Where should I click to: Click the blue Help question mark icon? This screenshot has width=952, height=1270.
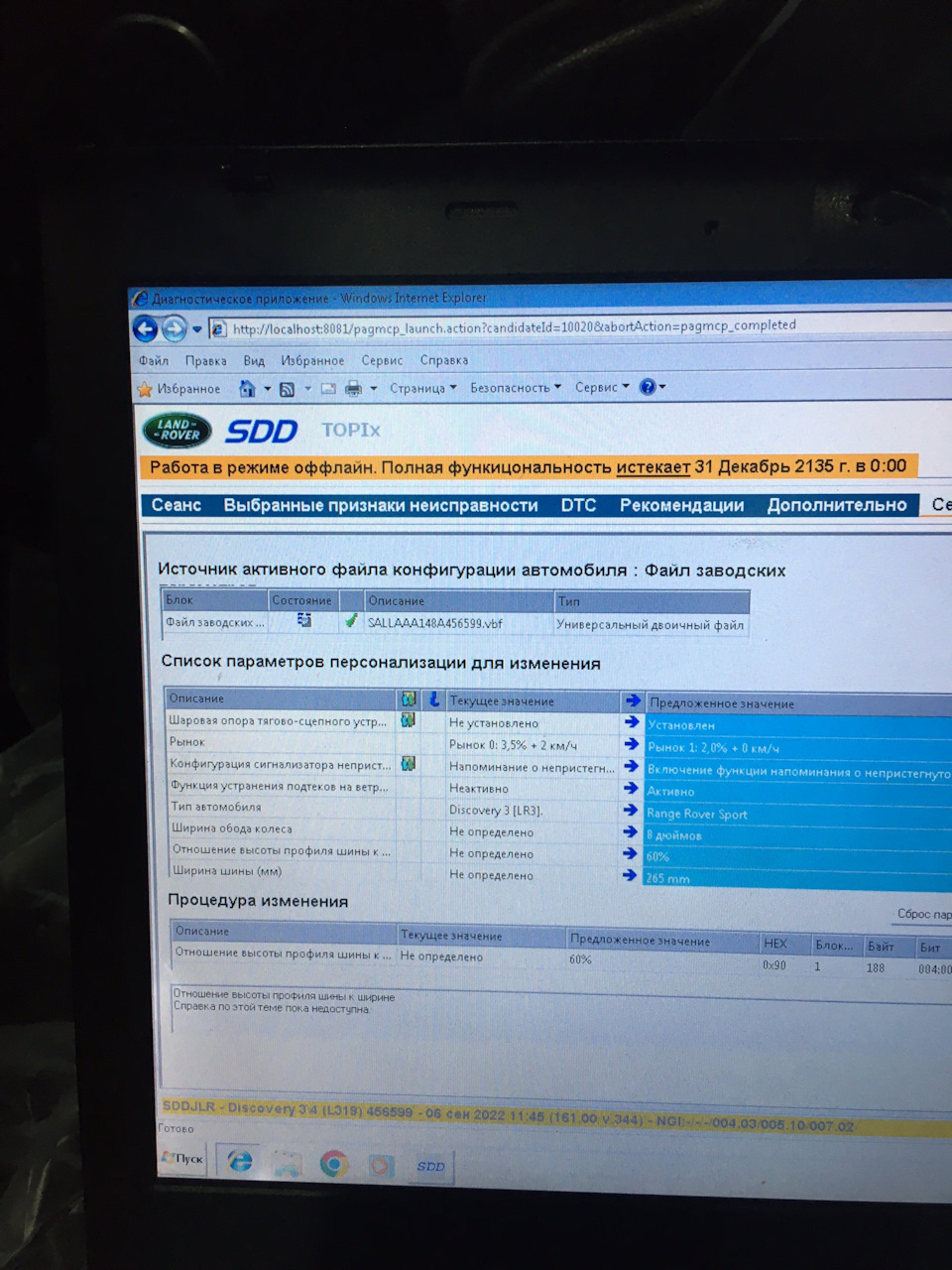click(x=648, y=387)
